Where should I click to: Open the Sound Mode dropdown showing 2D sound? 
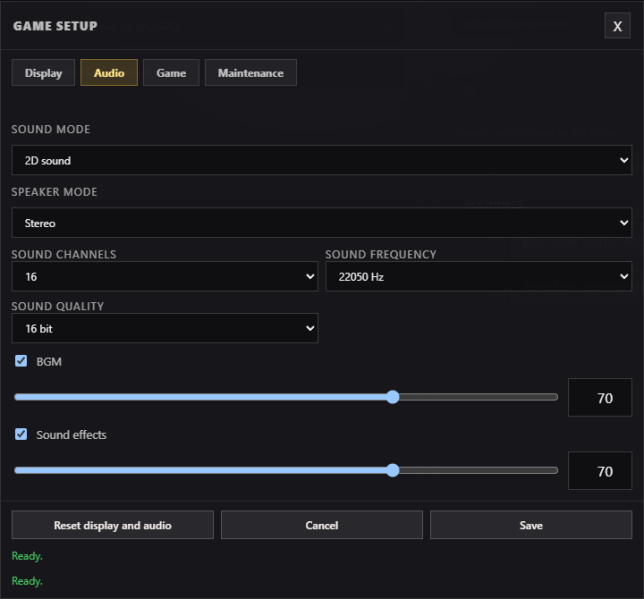click(322, 160)
